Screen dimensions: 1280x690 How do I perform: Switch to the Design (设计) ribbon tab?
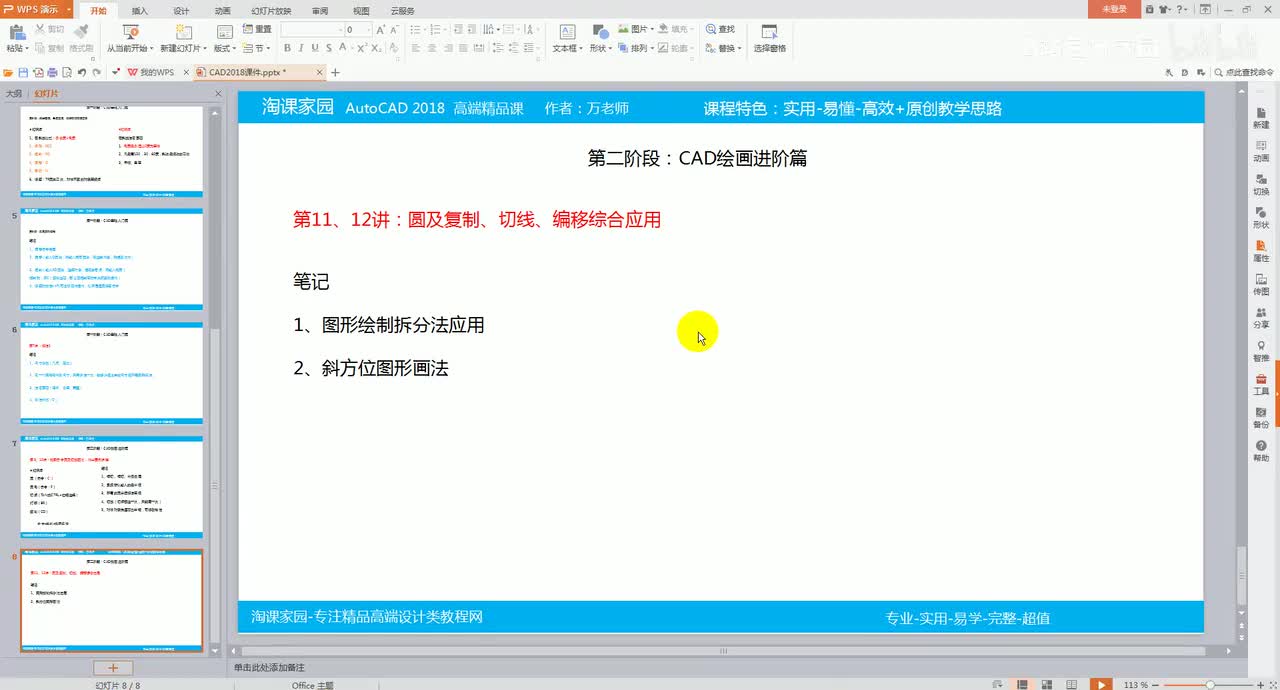click(x=181, y=10)
